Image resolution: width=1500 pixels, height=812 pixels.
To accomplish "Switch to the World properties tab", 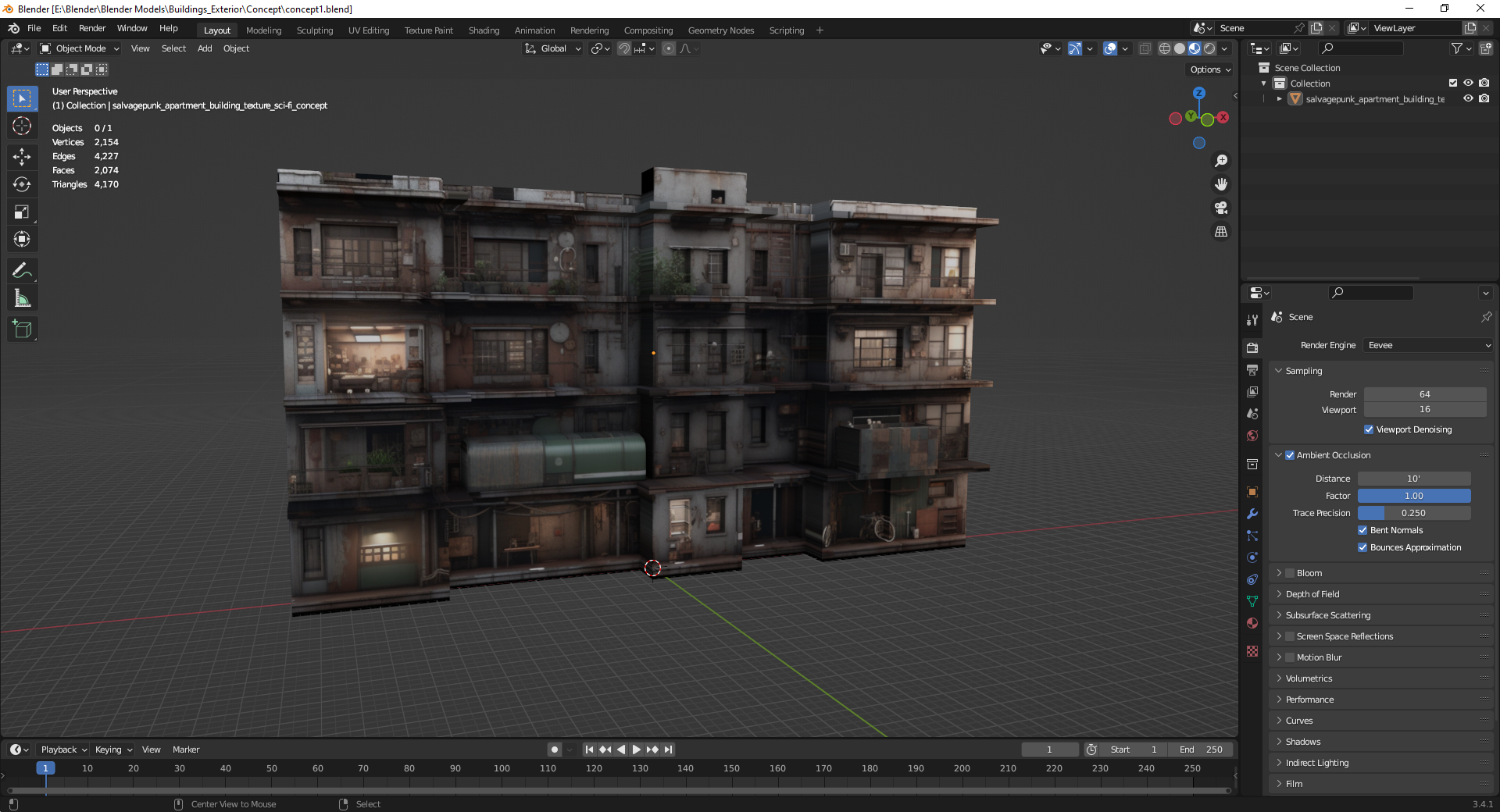I will [1252, 436].
